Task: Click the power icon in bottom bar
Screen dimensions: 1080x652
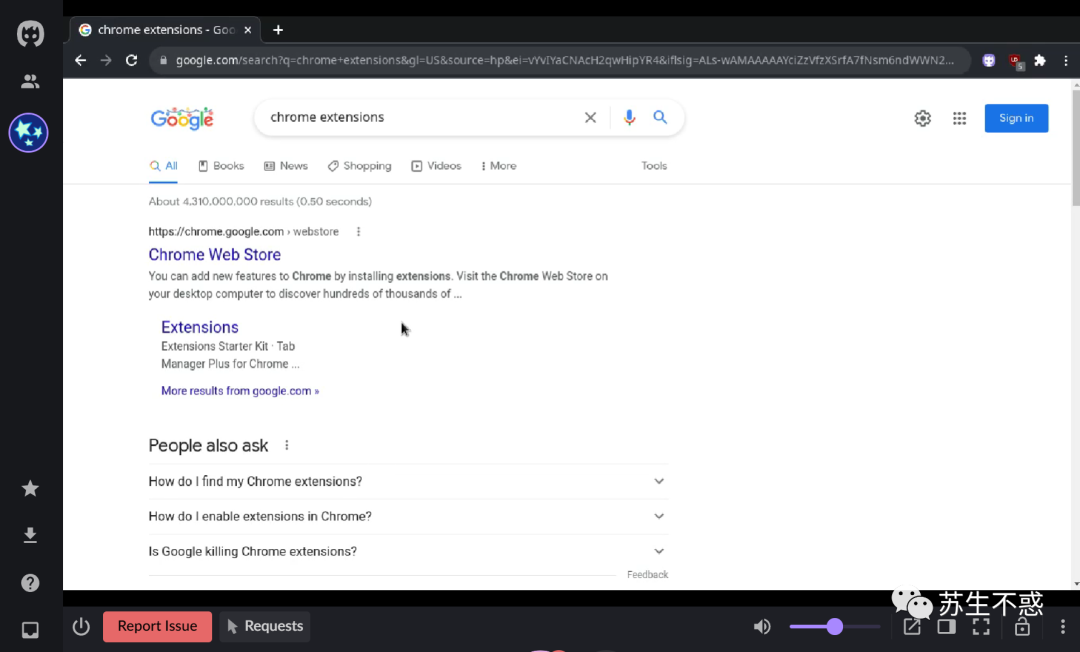Action: 81,627
